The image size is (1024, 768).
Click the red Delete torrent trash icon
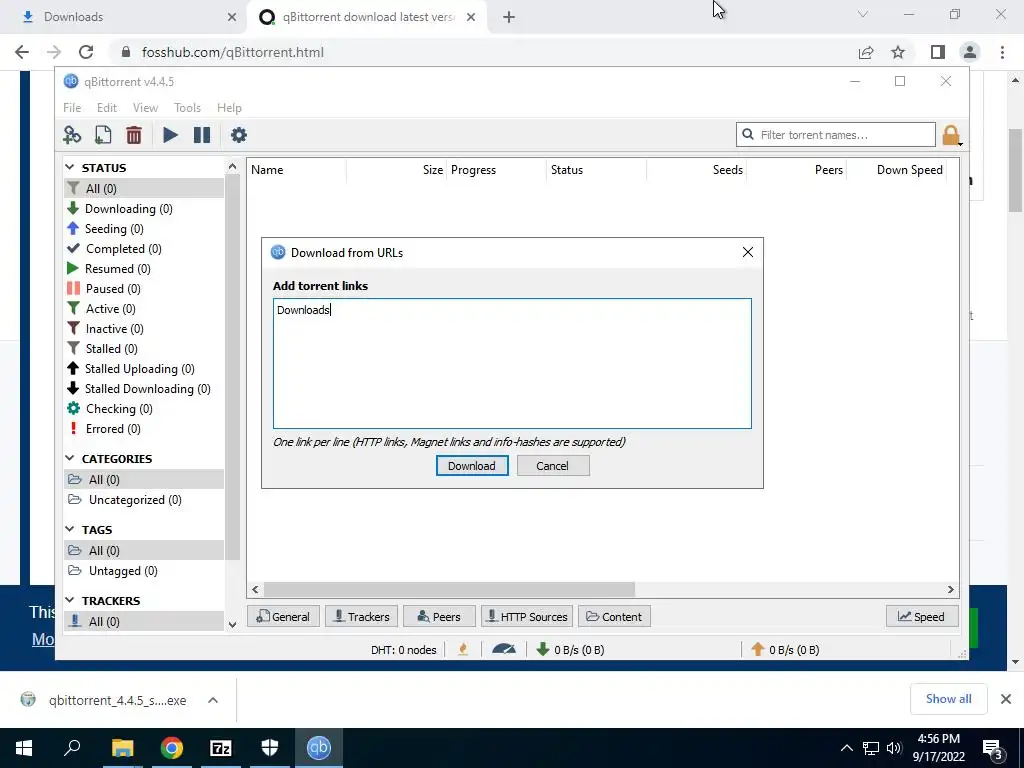pyautogui.click(x=134, y=135)
